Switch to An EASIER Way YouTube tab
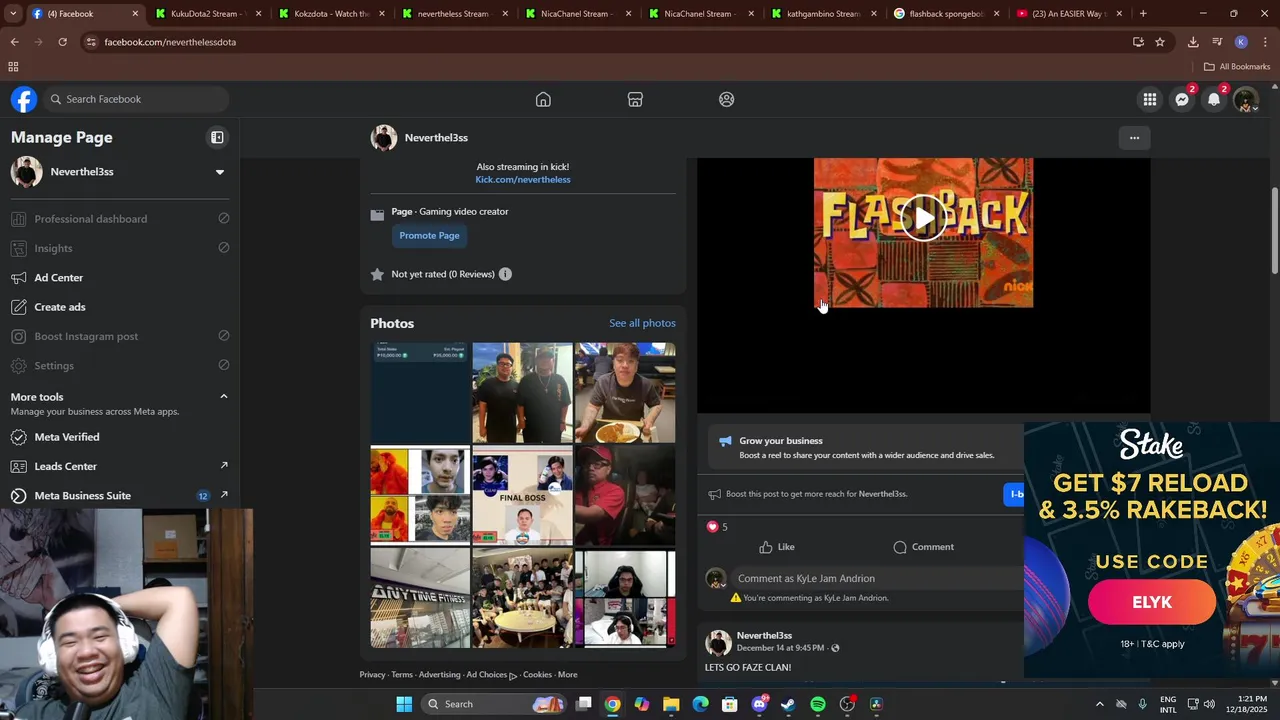This screenshot has height=720, width=1280. tap(1069, 14)
